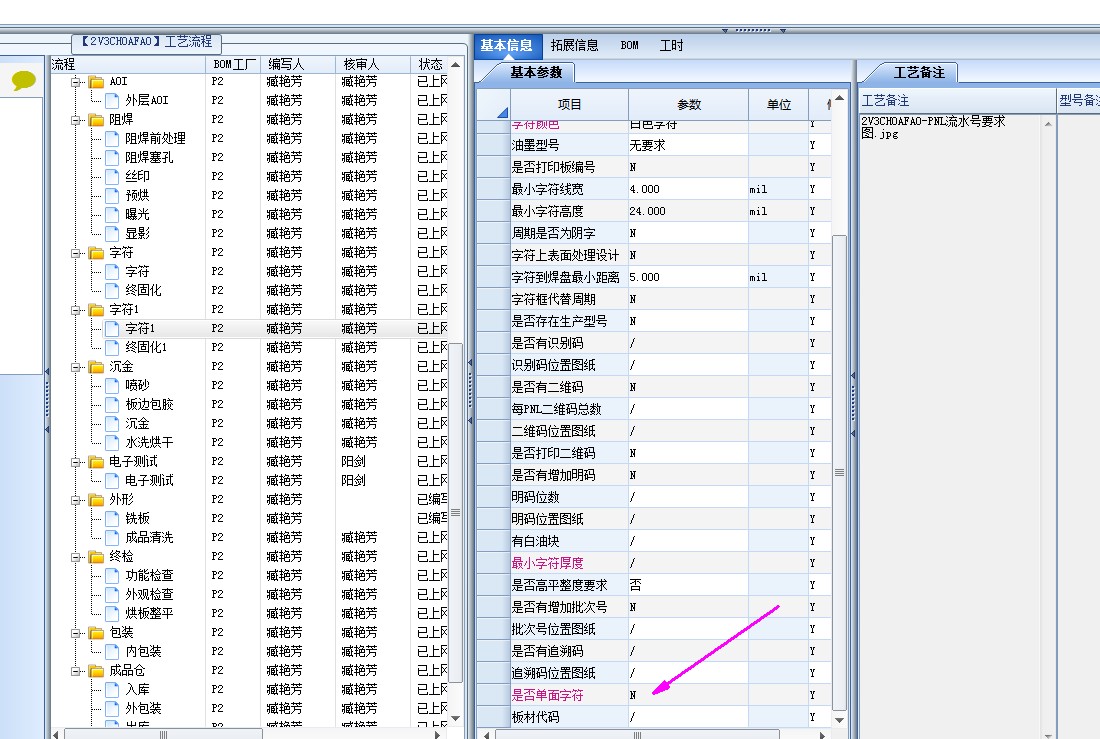Select the 成品清洗 tree item

click(149, 538)
